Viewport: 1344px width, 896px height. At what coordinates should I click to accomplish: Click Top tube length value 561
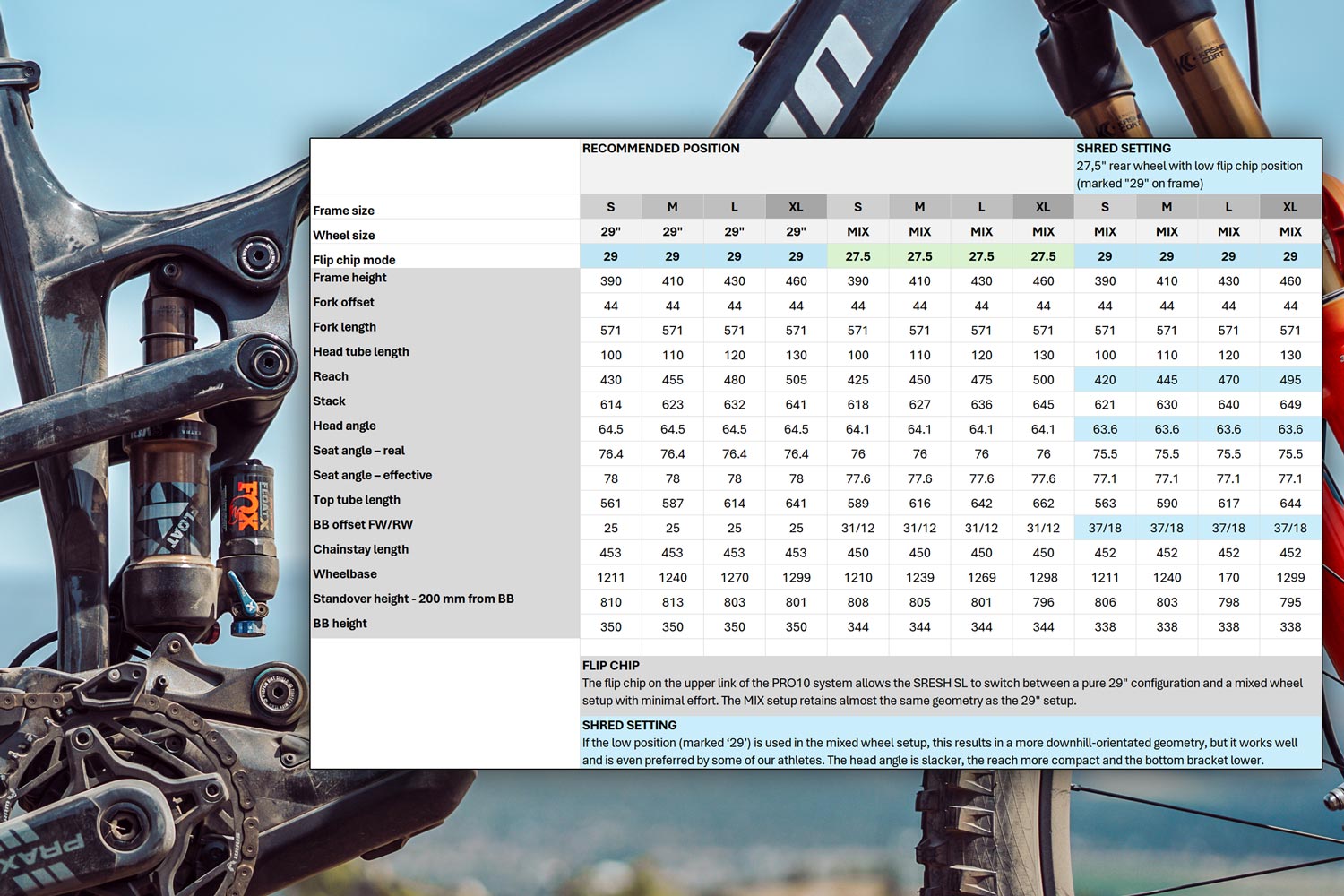click(x=611, y=504)
